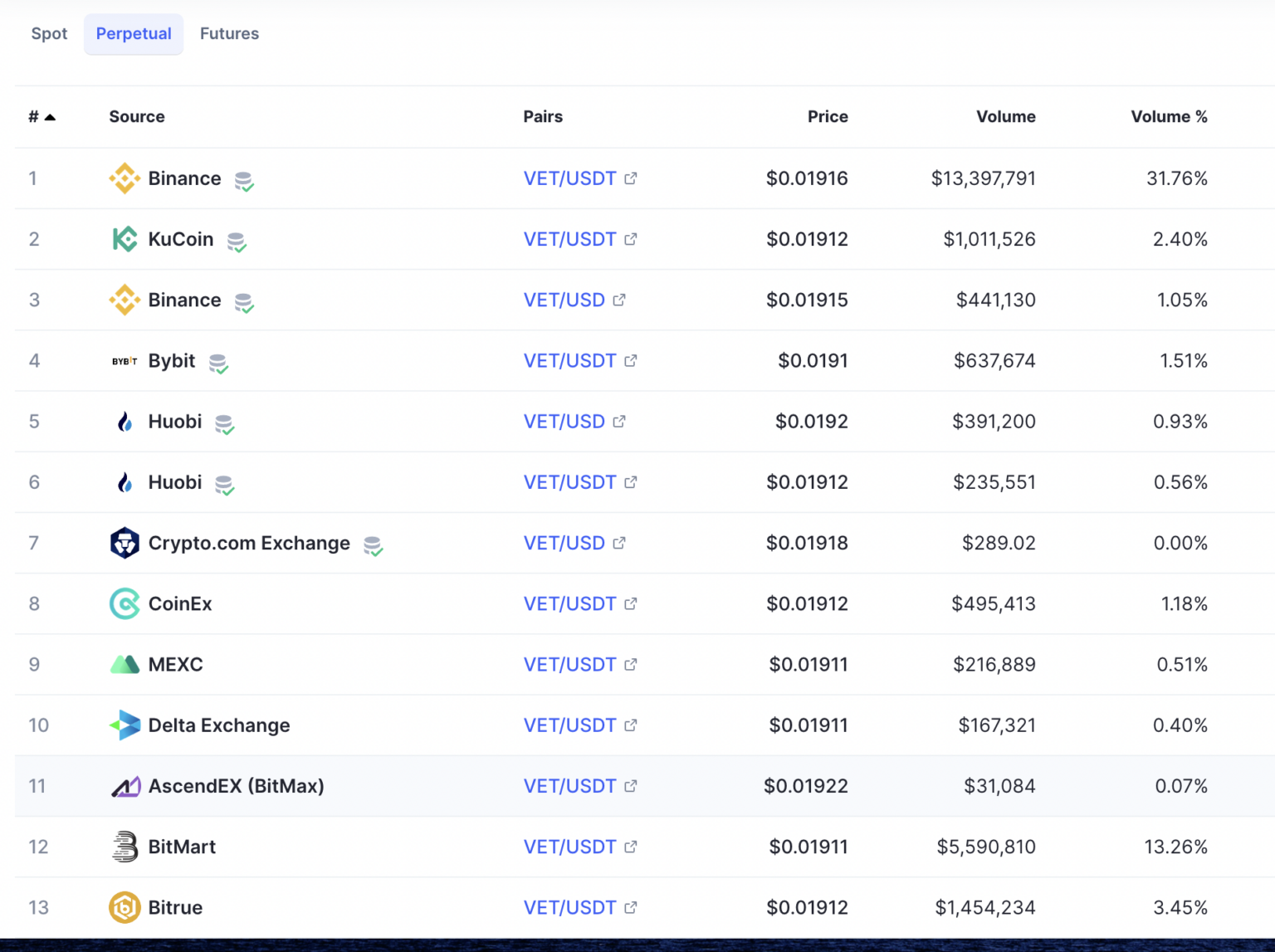The image size is (1275, 952).
Task: Open the AscendEX (BitMax) name link
Action: pos(237,786)
